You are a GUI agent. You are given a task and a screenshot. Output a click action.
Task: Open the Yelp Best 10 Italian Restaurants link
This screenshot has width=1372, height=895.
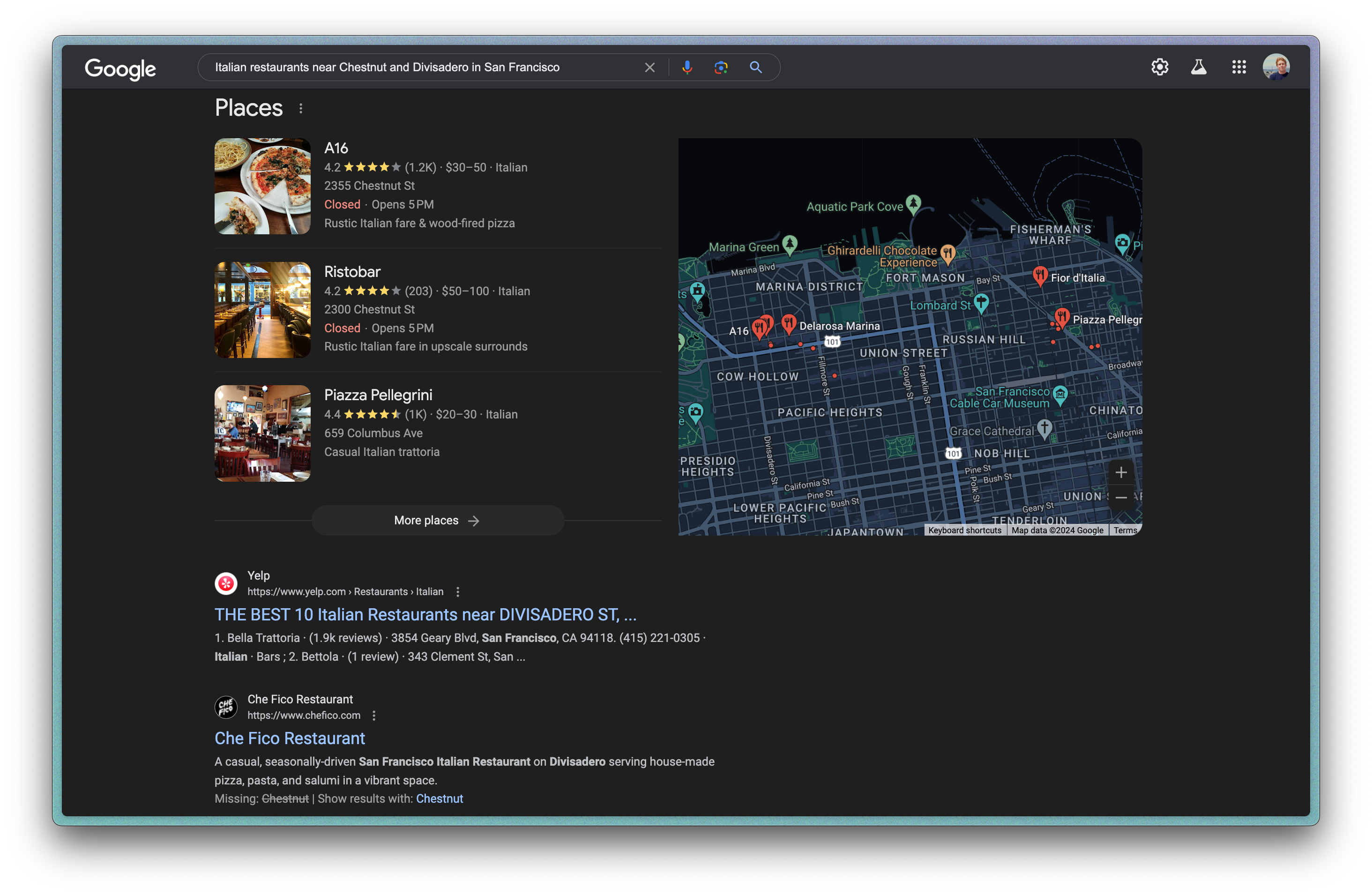pyautogui.click(x=425, y=615)
